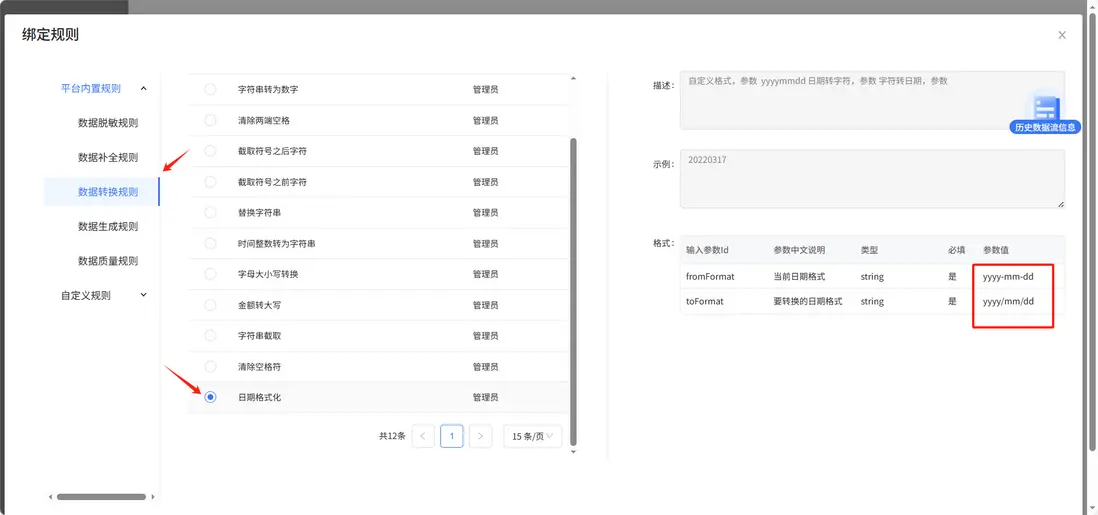Click the 示例 example text area

point(872,178)
